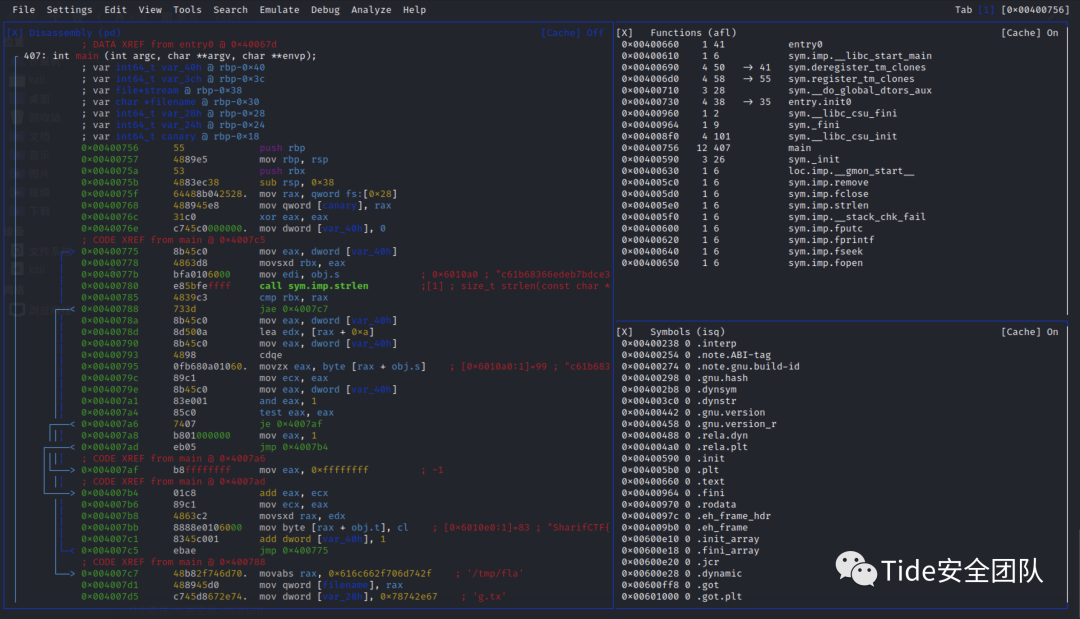Open the File menu
Image resolution: width=1080 pixels, height=619 pixels.
tap(23, 10)
